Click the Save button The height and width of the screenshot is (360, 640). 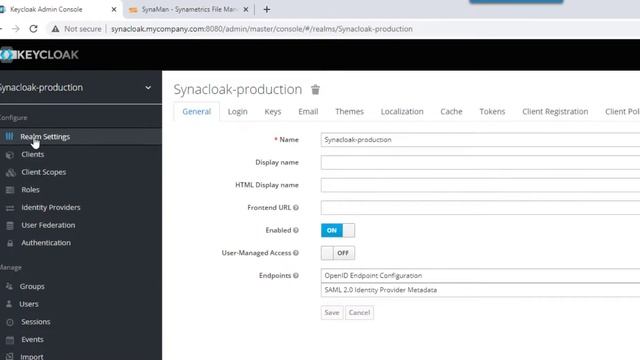tap(332, 313)
